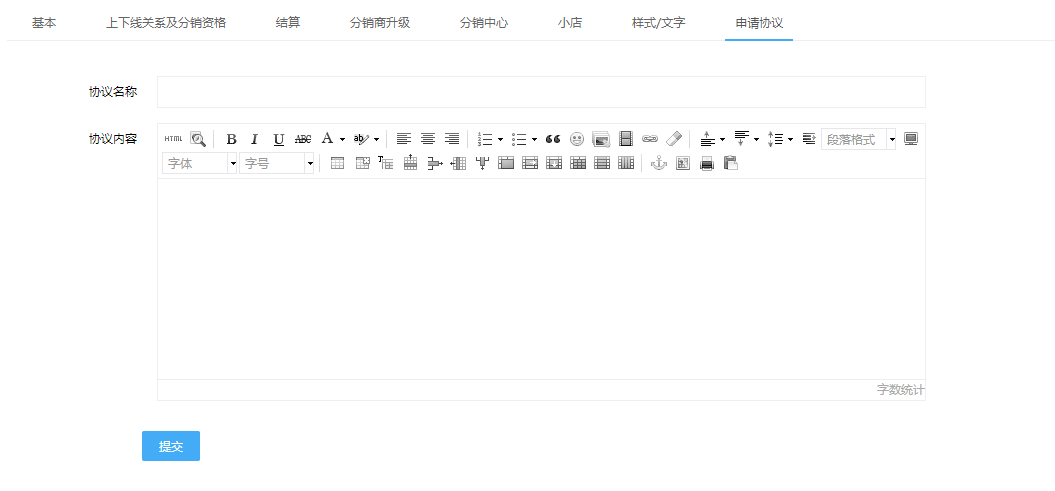The height and width of the screenshot is (491, 1055).
Task: Open the 段落格式 paragraph format dropdown
Action: pos(859,139)
